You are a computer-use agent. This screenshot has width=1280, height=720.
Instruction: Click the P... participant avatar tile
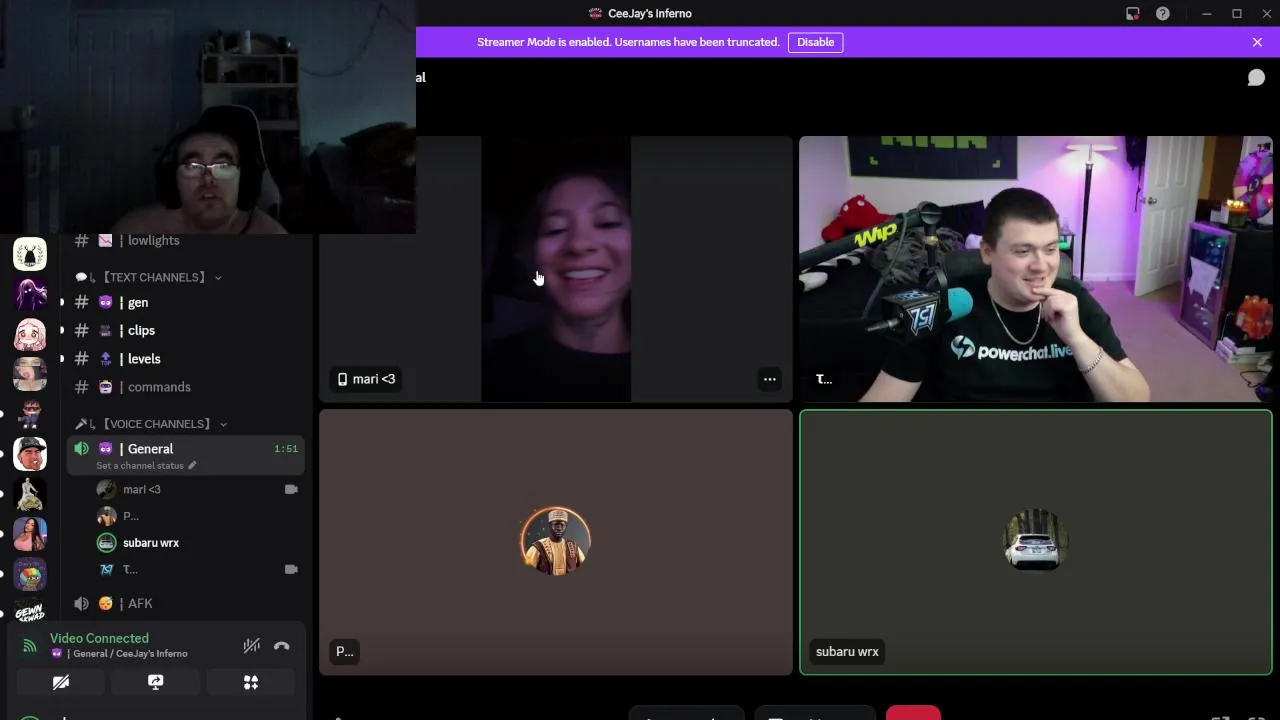click(555, 542)
